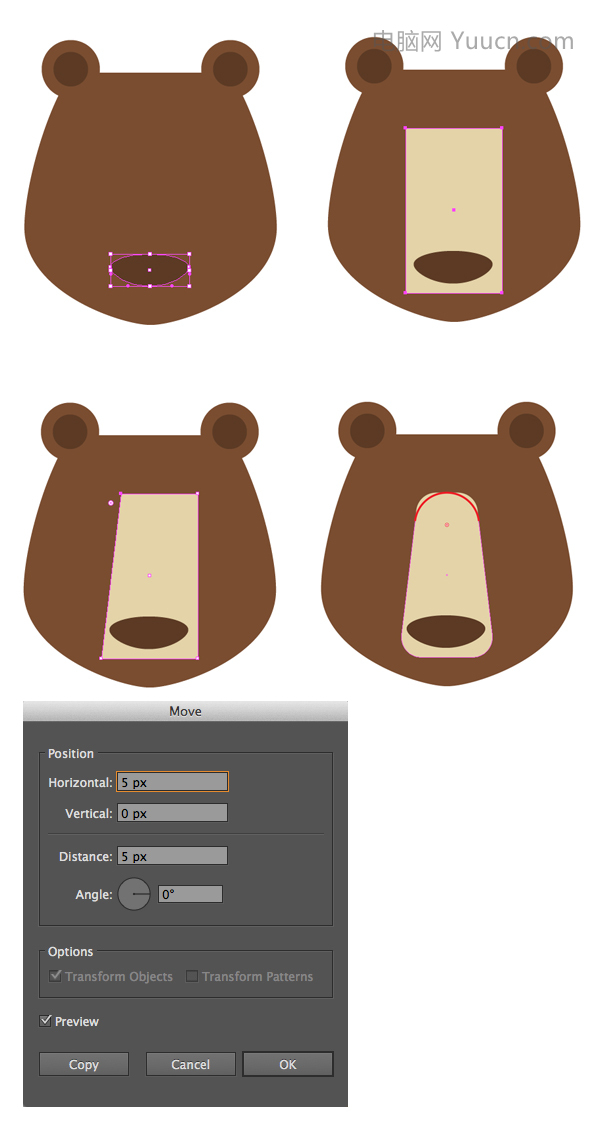Click the Move dialog title bar
The width and height of the screenshot is (600, 1128).
pyautogui.click(x=186, y=711)
